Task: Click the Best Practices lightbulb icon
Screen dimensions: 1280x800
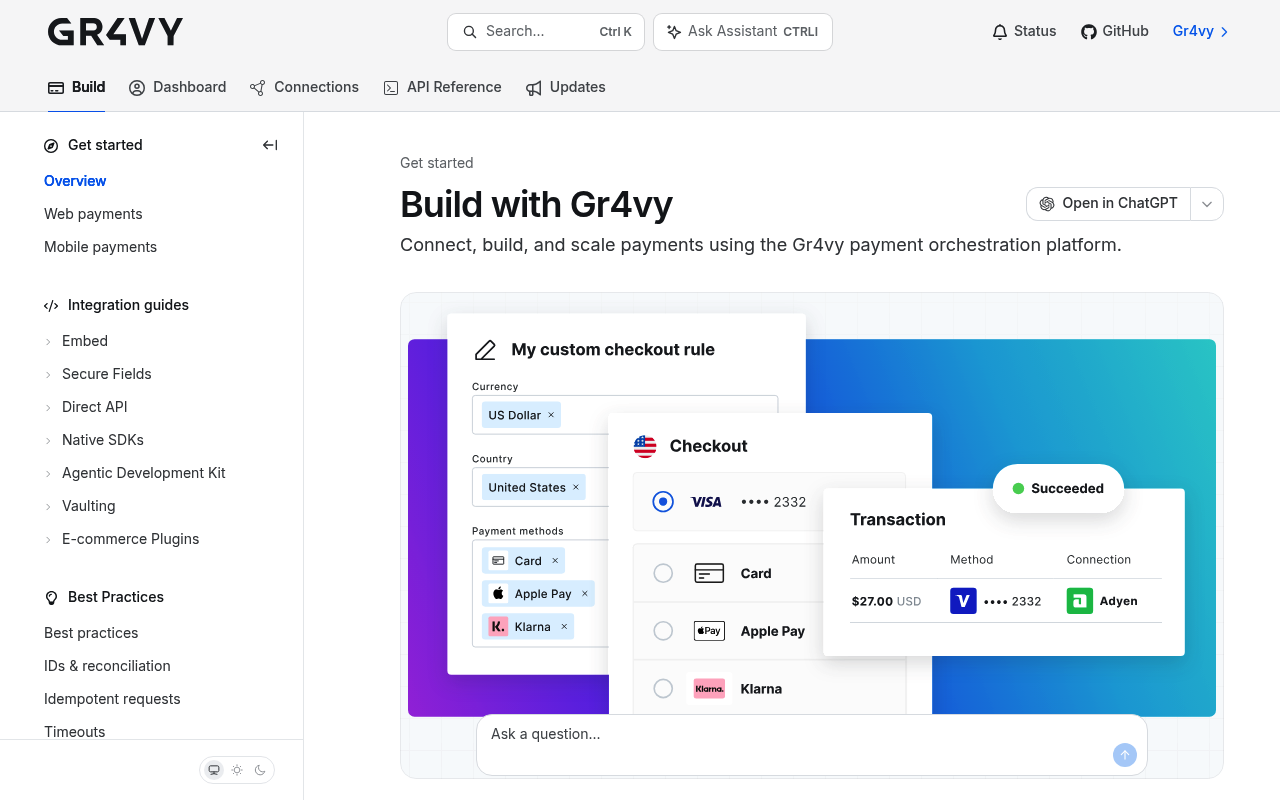Action: (52, 598)
